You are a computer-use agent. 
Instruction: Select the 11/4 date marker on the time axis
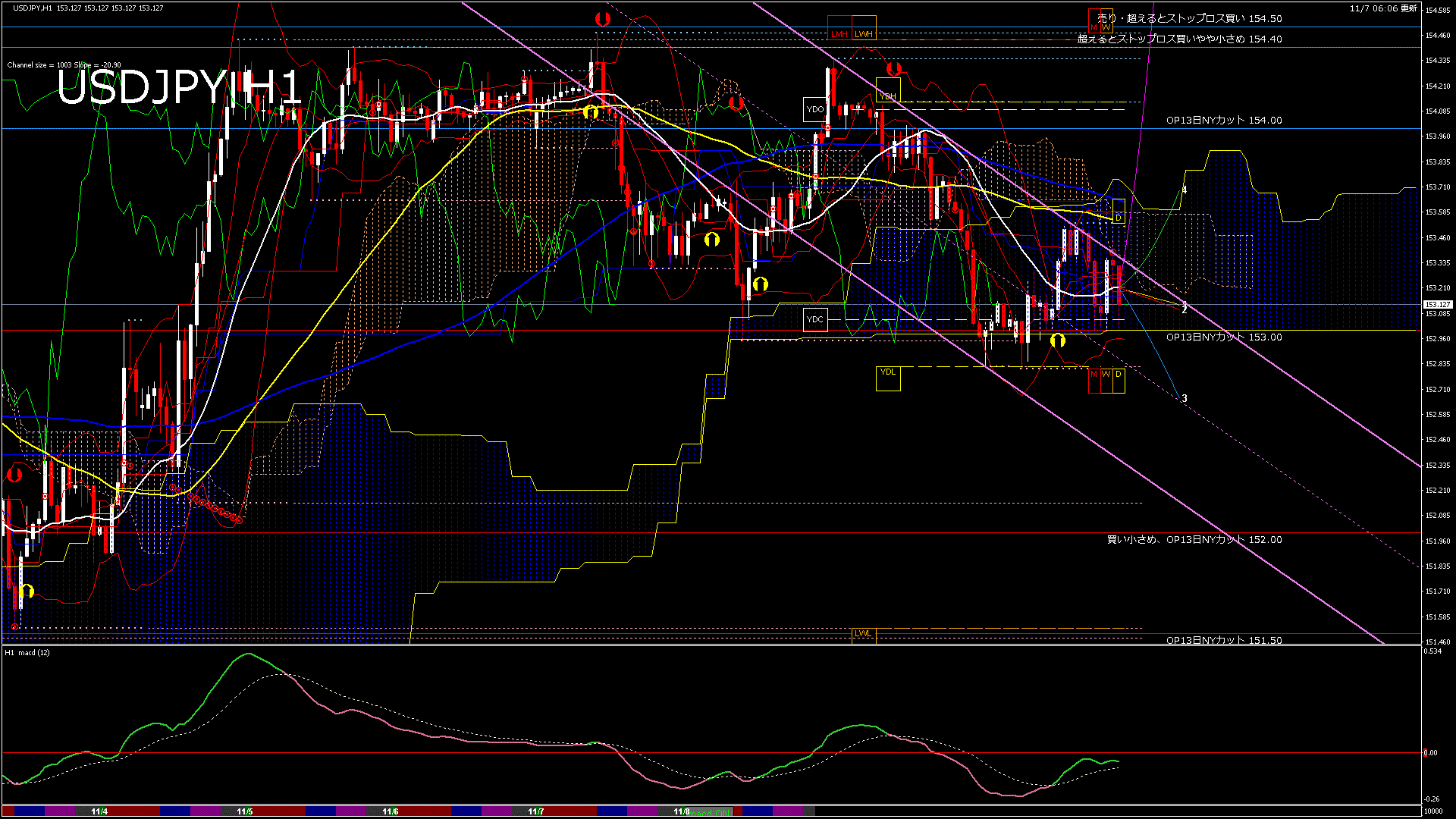(99, 811)
